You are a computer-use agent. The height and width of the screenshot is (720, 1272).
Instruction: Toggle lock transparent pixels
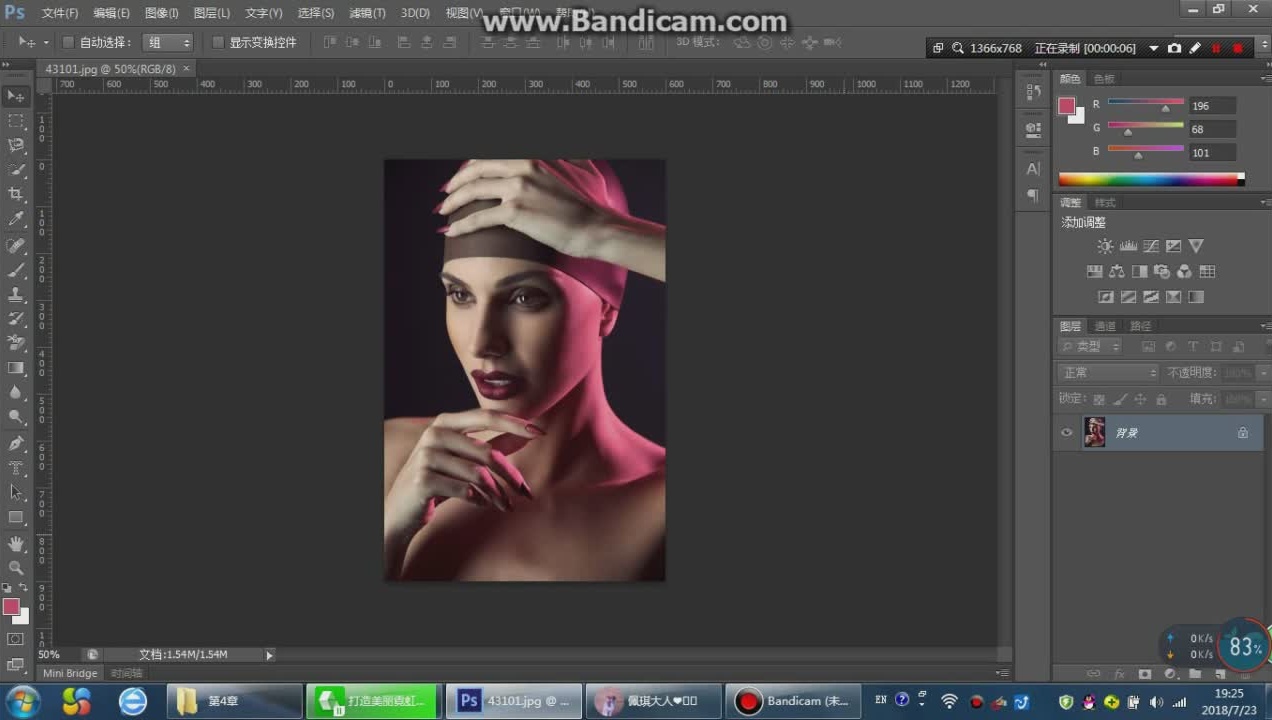tap(1100, 399)
